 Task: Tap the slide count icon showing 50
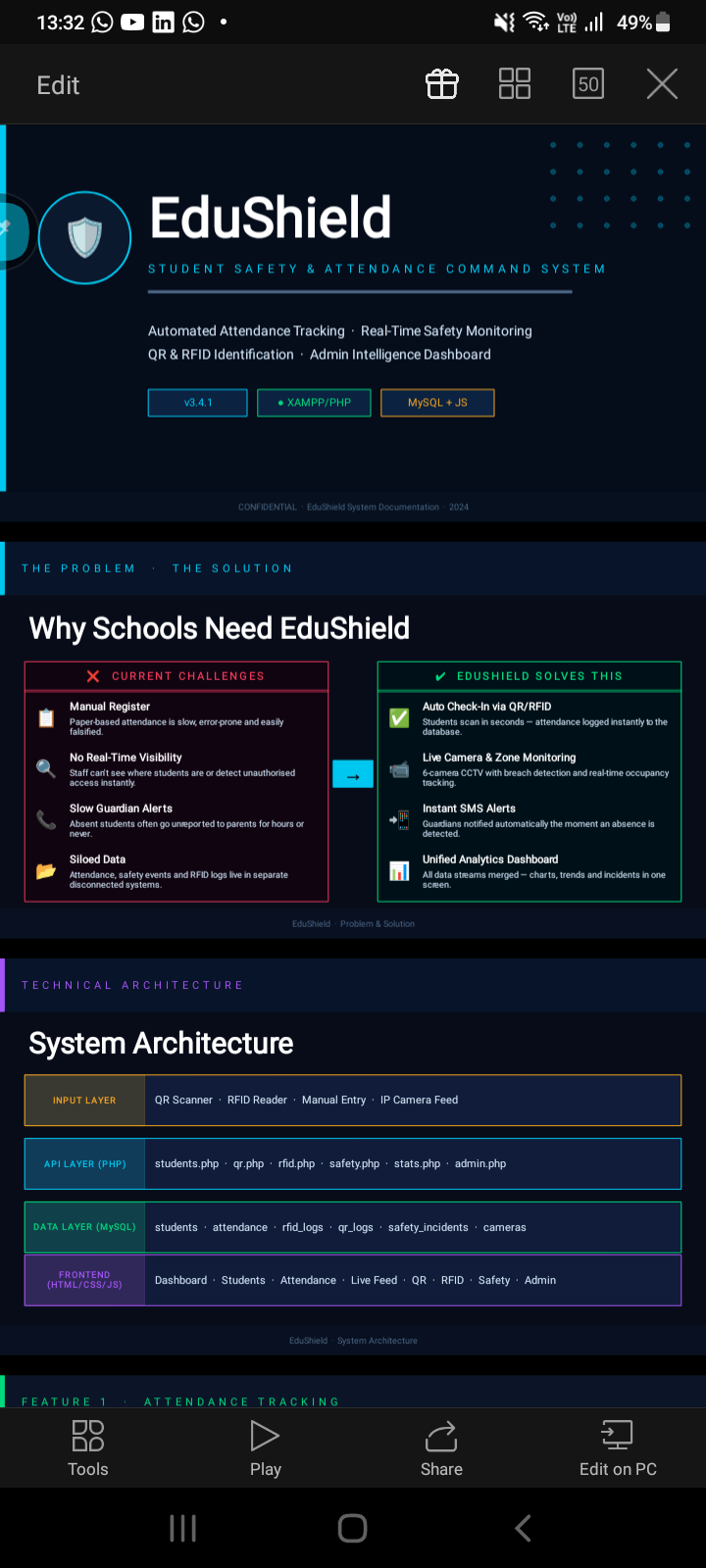click(588, 84)
